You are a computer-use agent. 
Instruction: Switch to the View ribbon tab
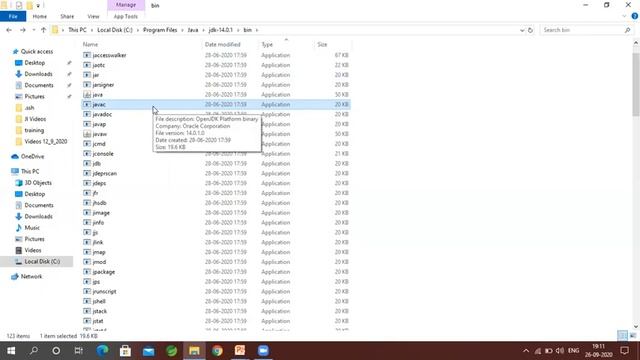(93, 16)
